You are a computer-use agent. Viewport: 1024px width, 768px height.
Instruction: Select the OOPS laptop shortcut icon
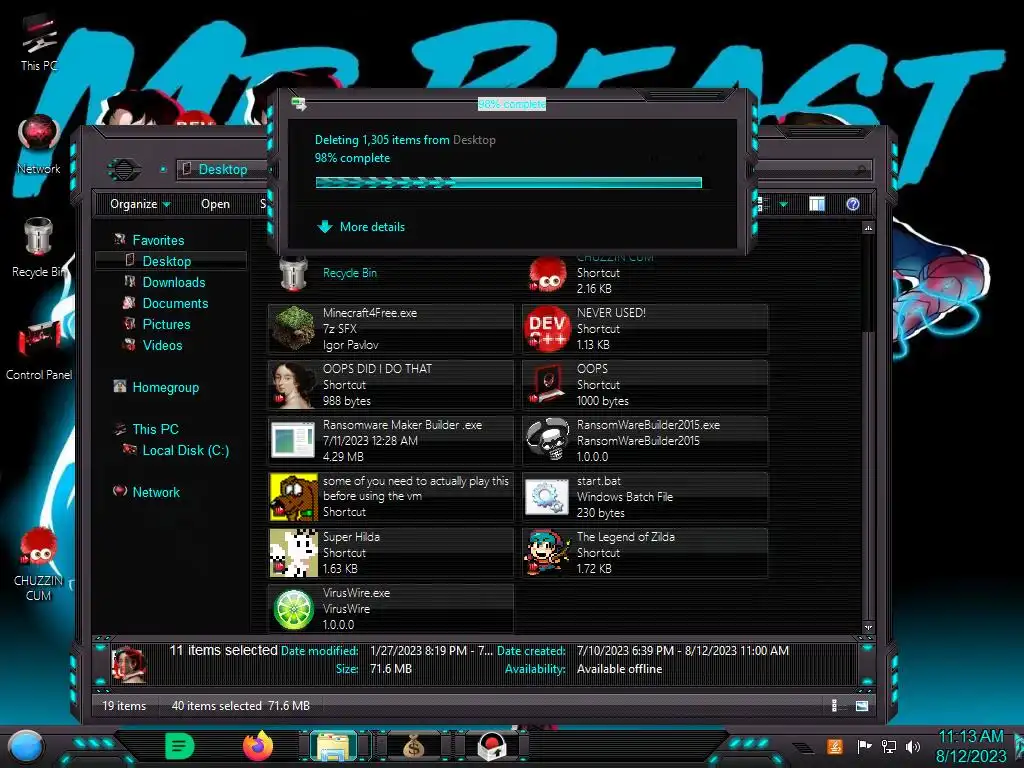547,385
